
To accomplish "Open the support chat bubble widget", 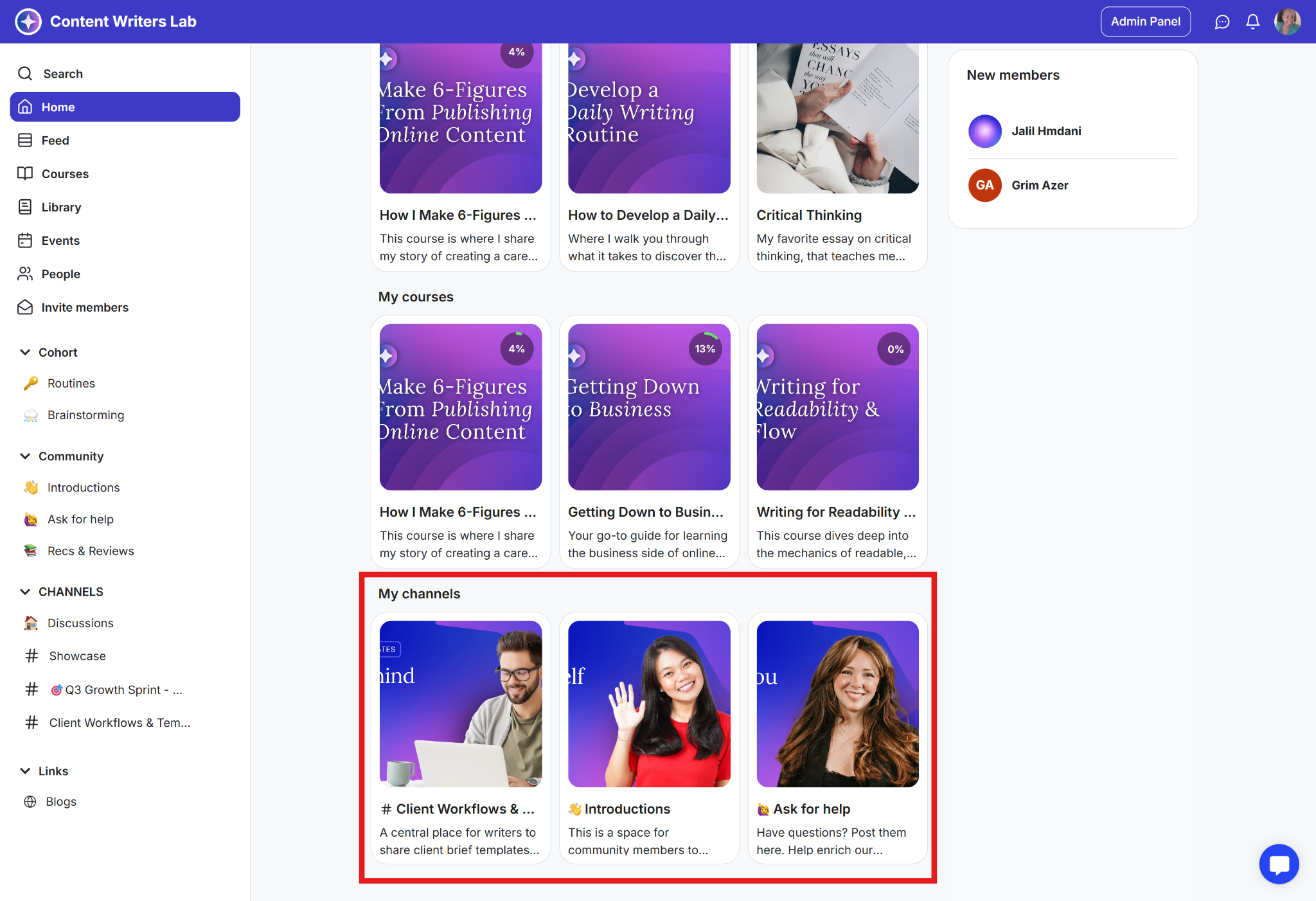I will (x=1279, y=864).
